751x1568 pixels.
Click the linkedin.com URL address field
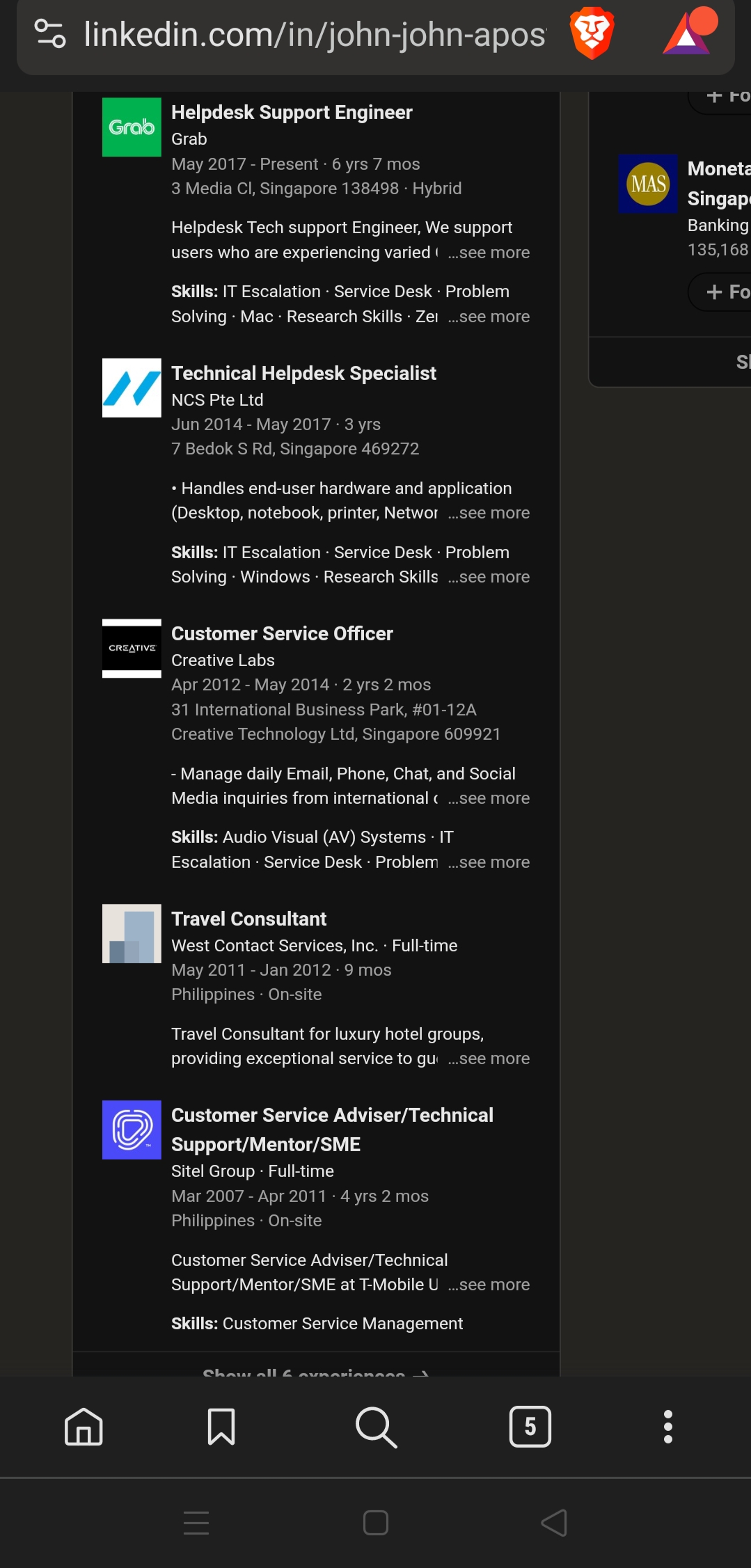point(315,35)
